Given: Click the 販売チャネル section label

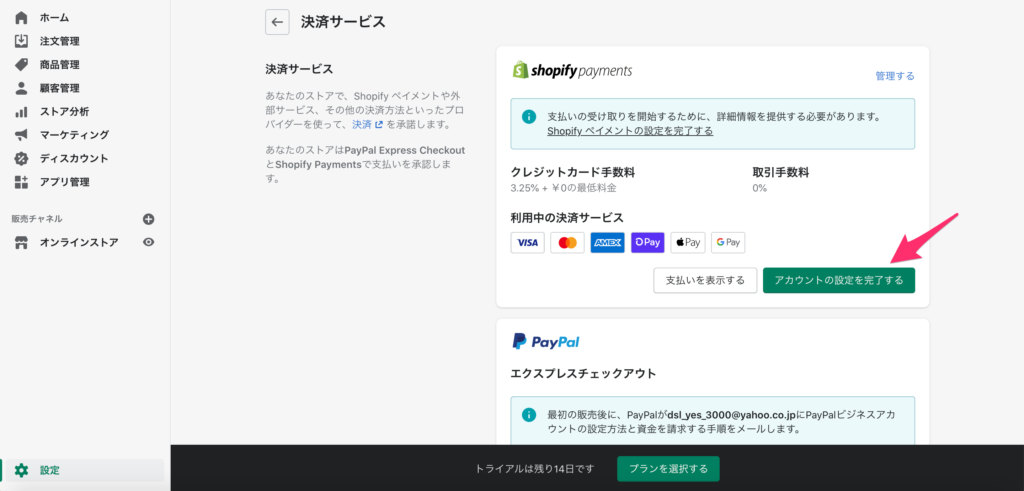Looking at the screenshot, I should (x=37, y=219).
